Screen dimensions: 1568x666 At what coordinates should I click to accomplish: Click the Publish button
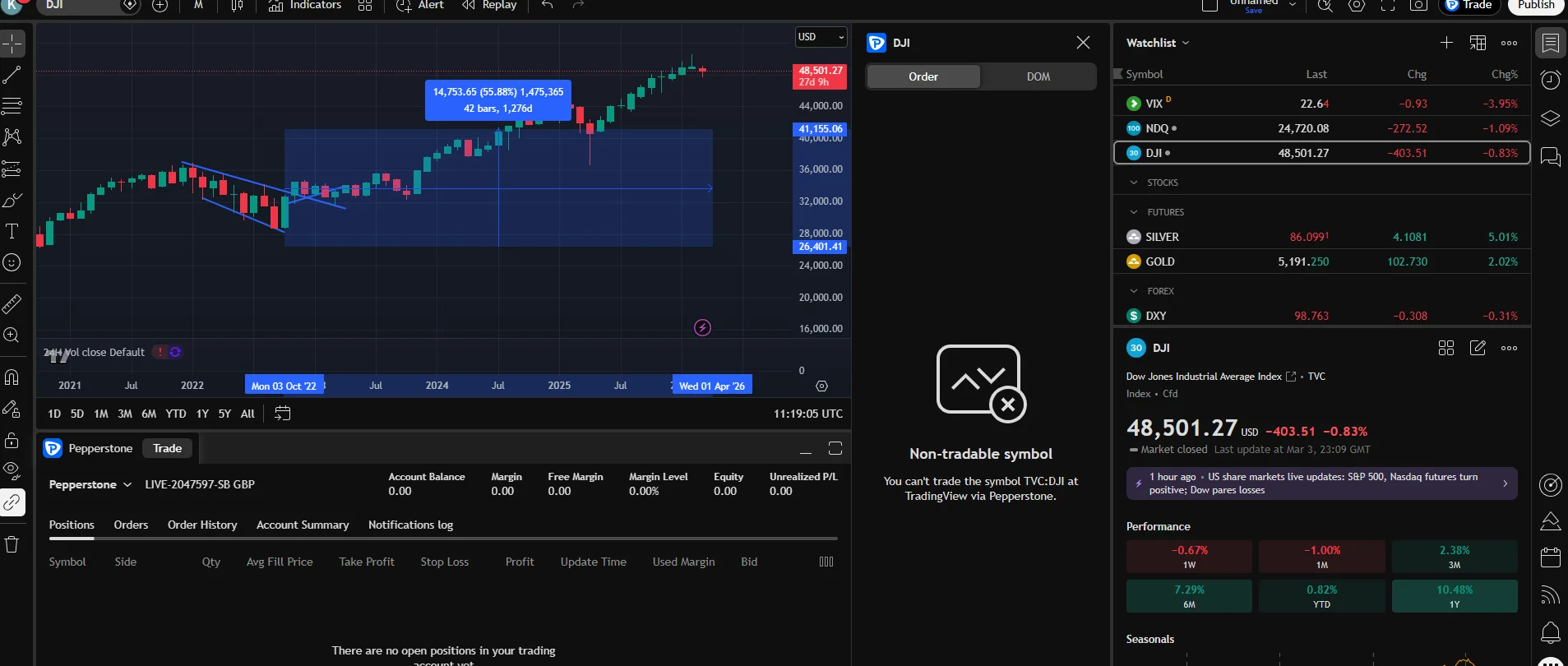click(1536, 6)
